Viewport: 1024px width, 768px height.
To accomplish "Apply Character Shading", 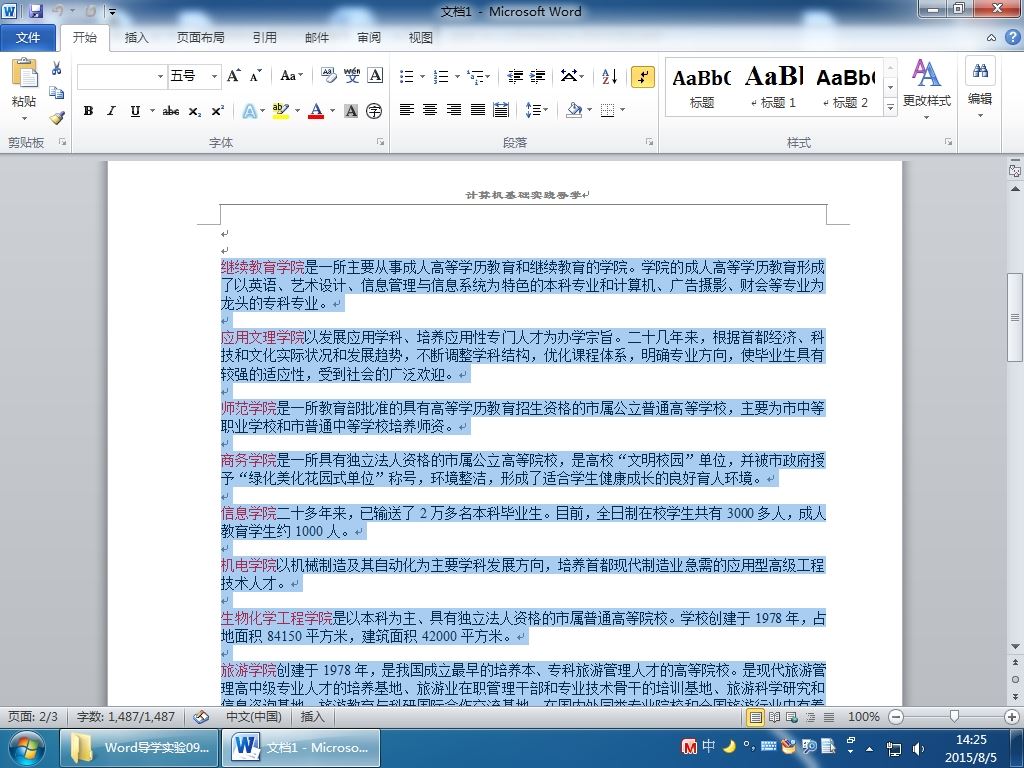I will pyautogui.click(x=351, y=111).
